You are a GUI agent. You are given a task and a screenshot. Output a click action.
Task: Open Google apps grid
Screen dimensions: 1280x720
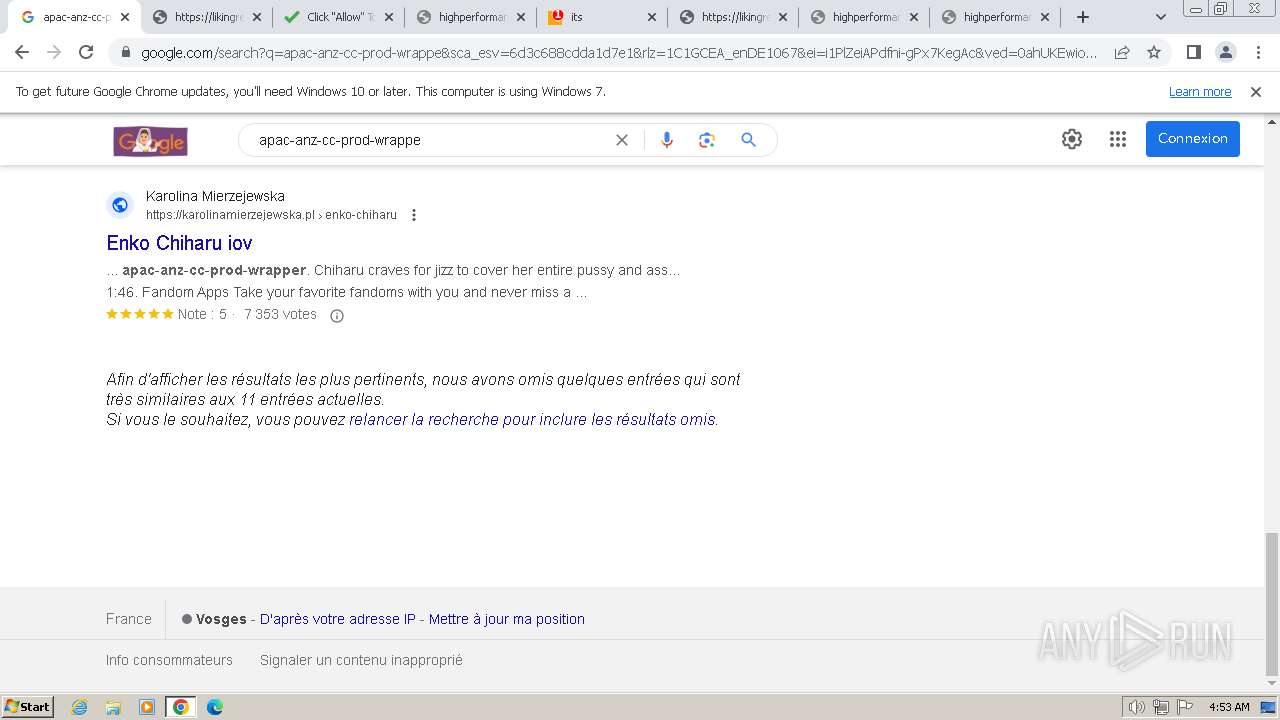point(1118,139)
